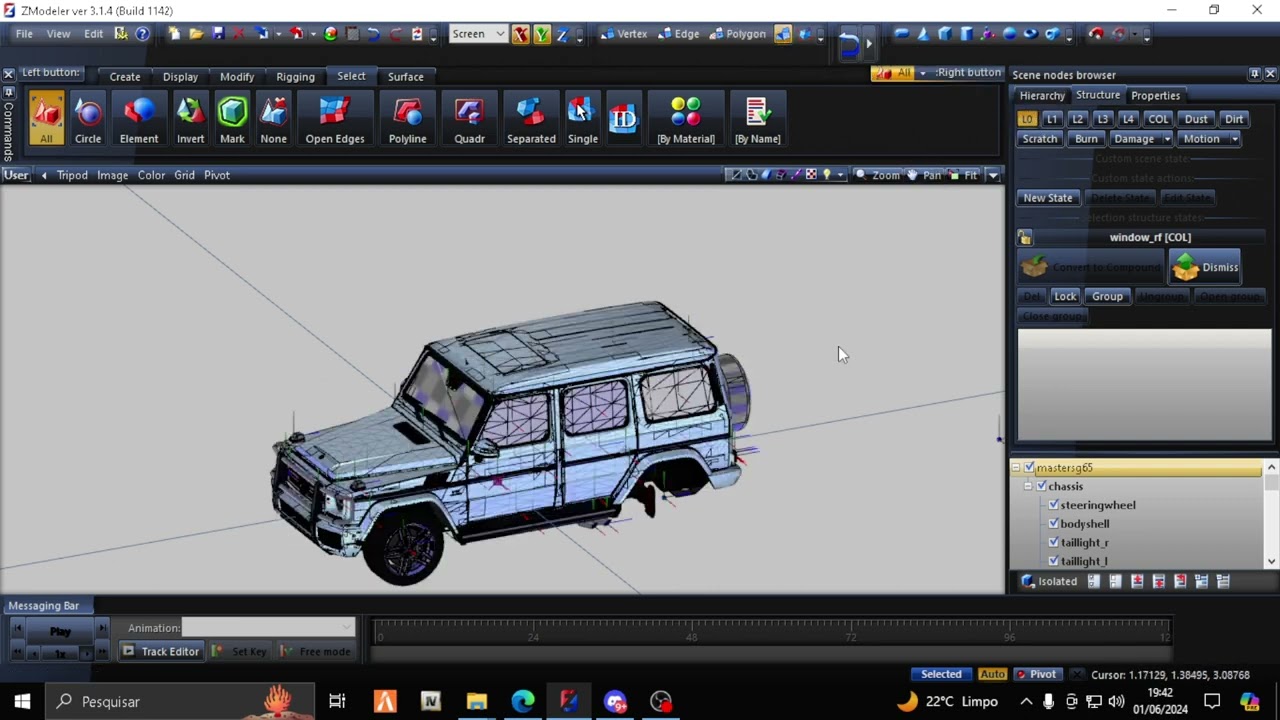Open the Animation name dropdown
1280x720 pixels.
[268, 627]
